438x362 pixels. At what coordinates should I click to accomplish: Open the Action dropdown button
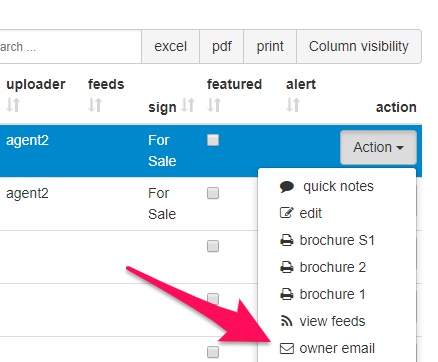point(378,147)
